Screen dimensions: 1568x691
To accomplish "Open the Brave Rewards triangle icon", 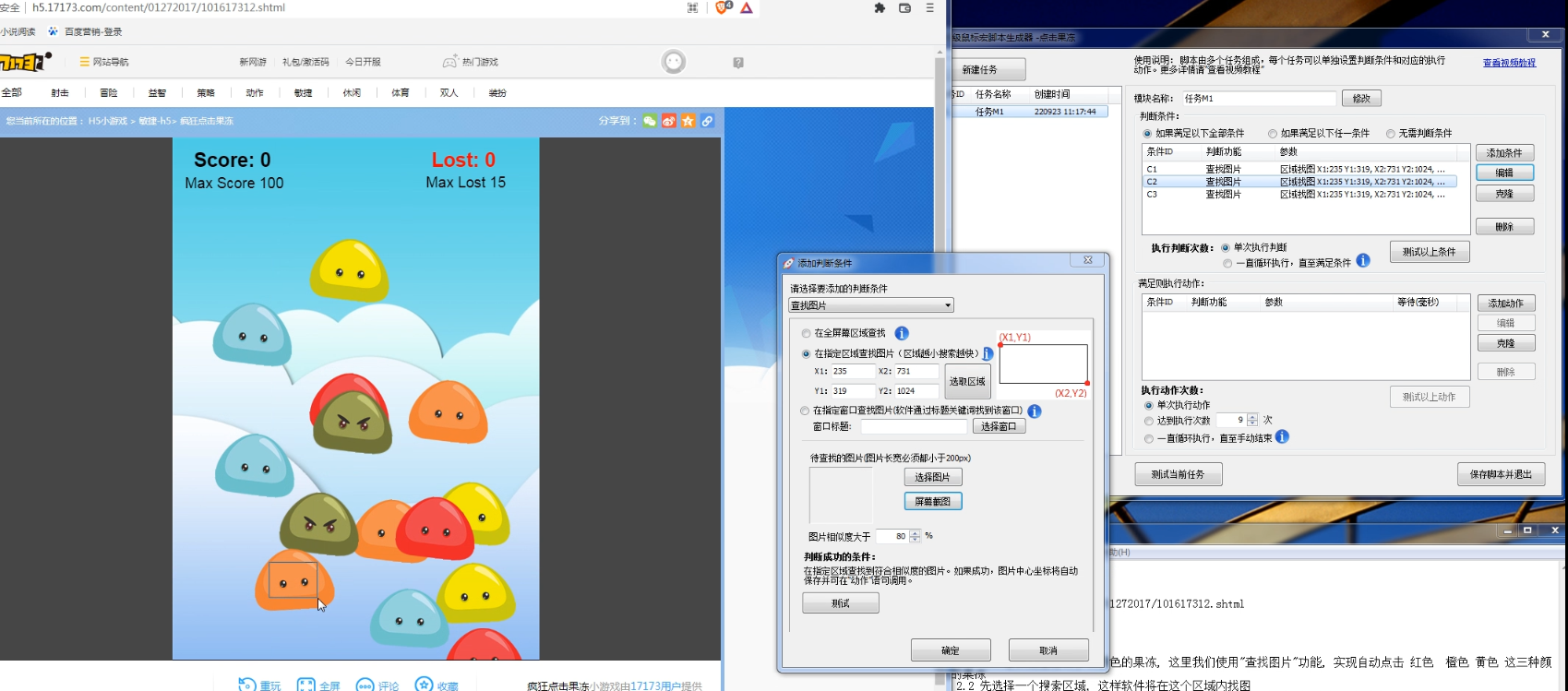I will point(747,7).
